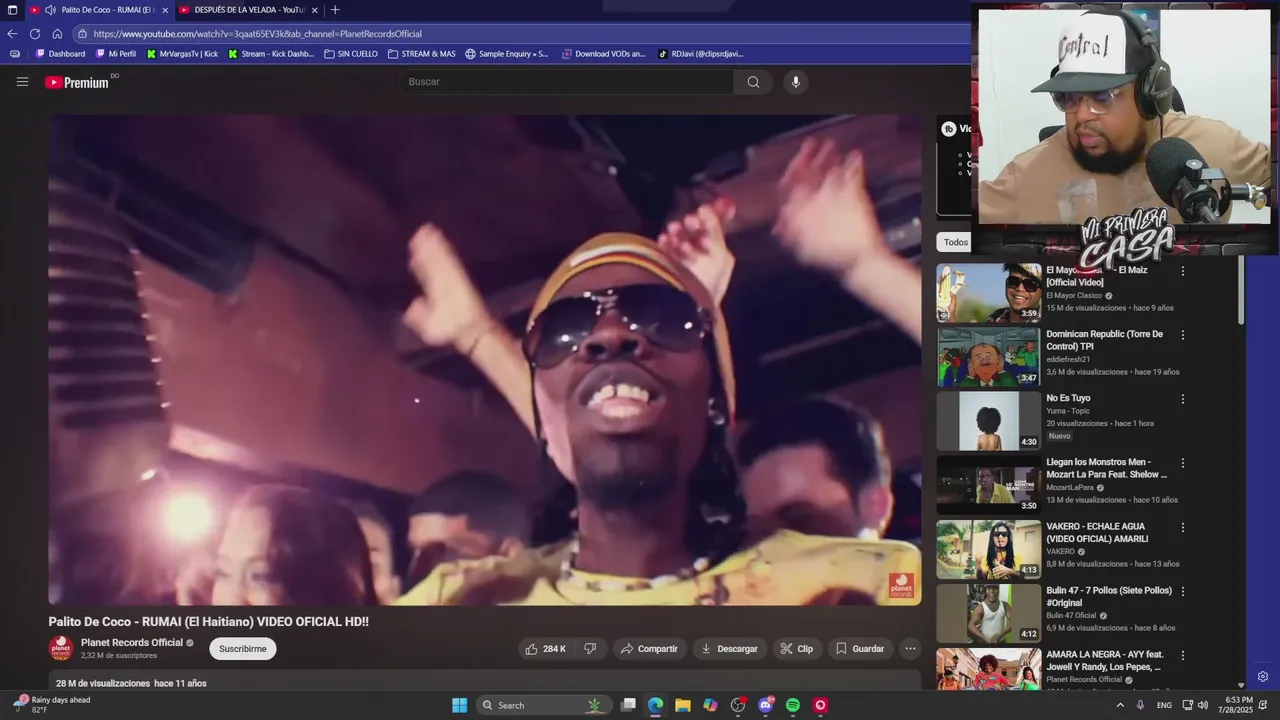Subscribe with the Suscribirme button
The width and height of the screenshot is (1280, 720).
(243, 649)
